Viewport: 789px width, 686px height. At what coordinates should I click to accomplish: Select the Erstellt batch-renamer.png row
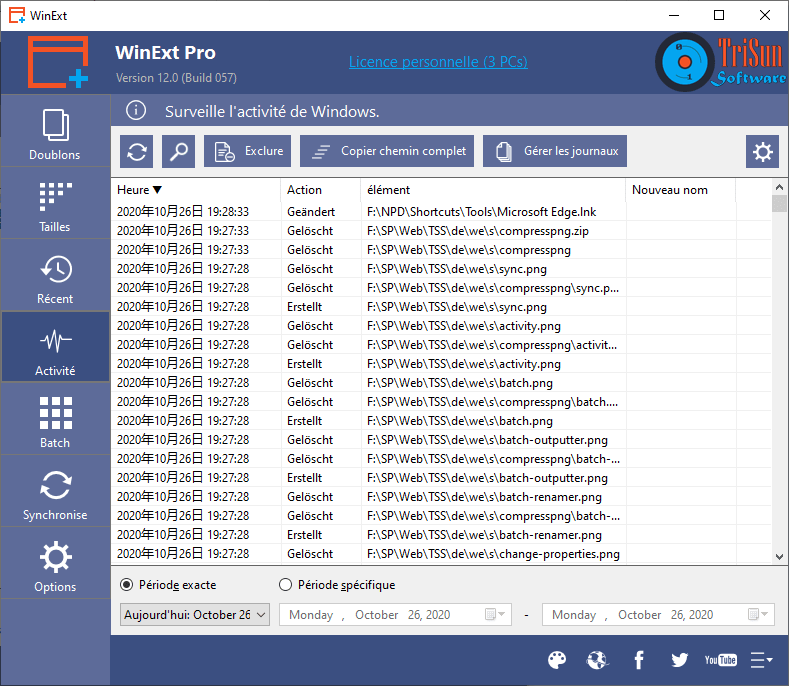pos(441,535)
